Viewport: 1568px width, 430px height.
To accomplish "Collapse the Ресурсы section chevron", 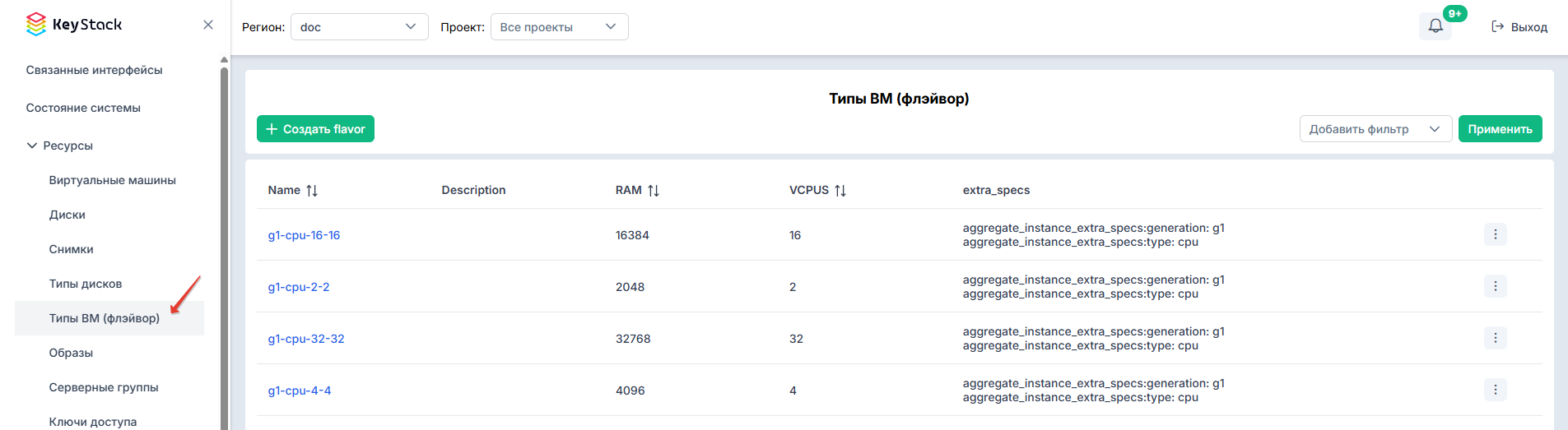I will click(32, 146).
